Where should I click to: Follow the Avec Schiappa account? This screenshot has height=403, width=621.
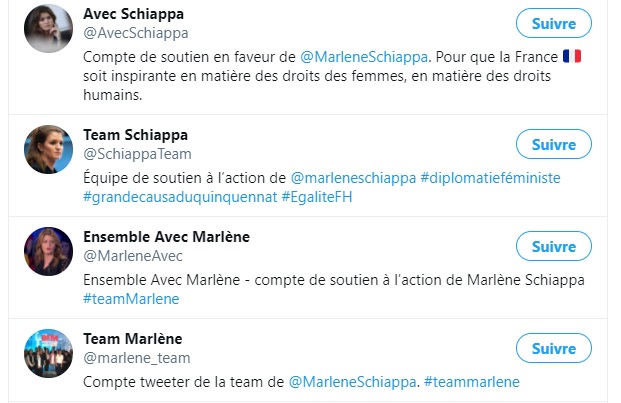pyautogui.click(x=554, y=23)
